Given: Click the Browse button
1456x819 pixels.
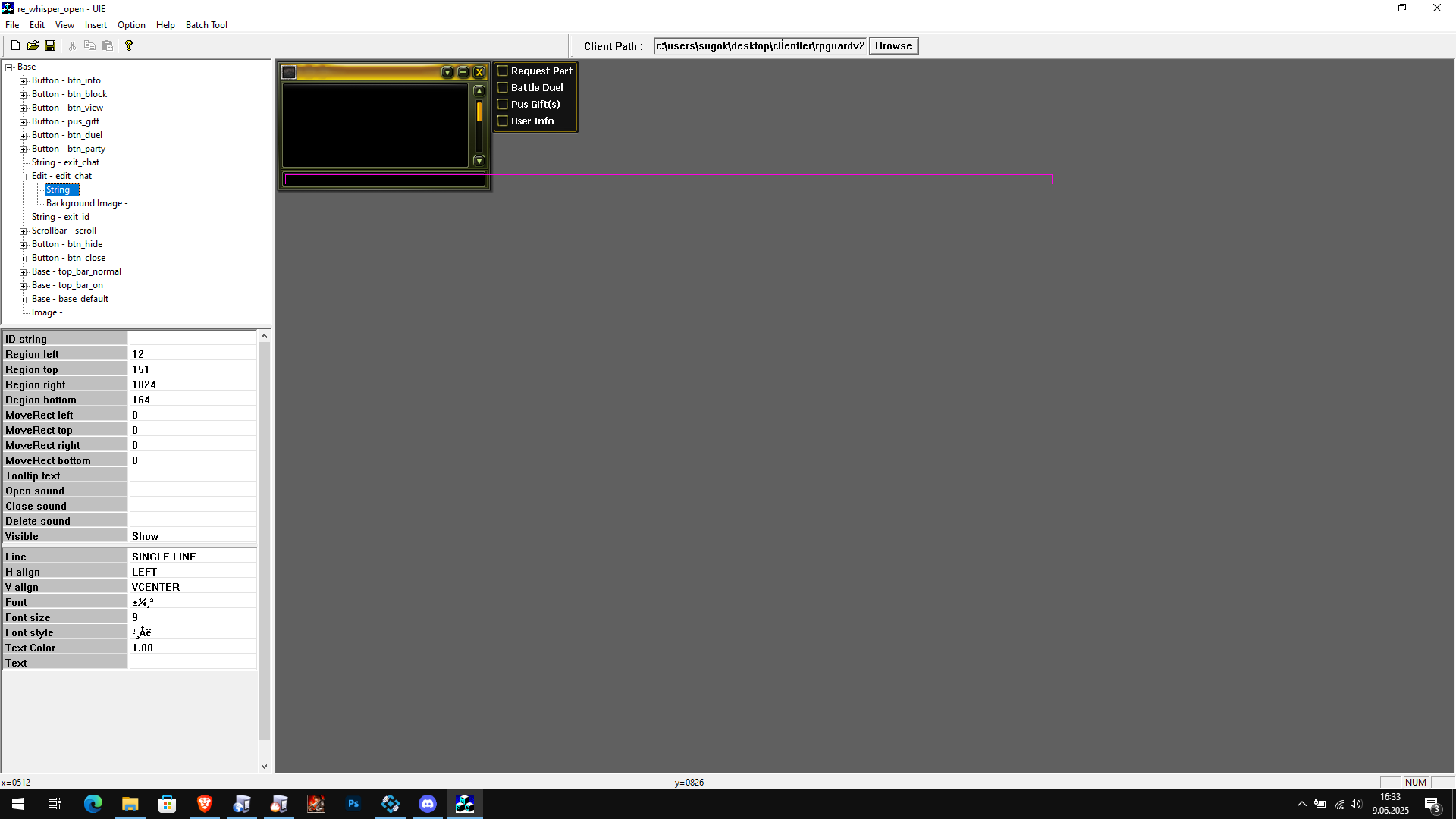Looking at the screenshot, I should coord(893,45).
